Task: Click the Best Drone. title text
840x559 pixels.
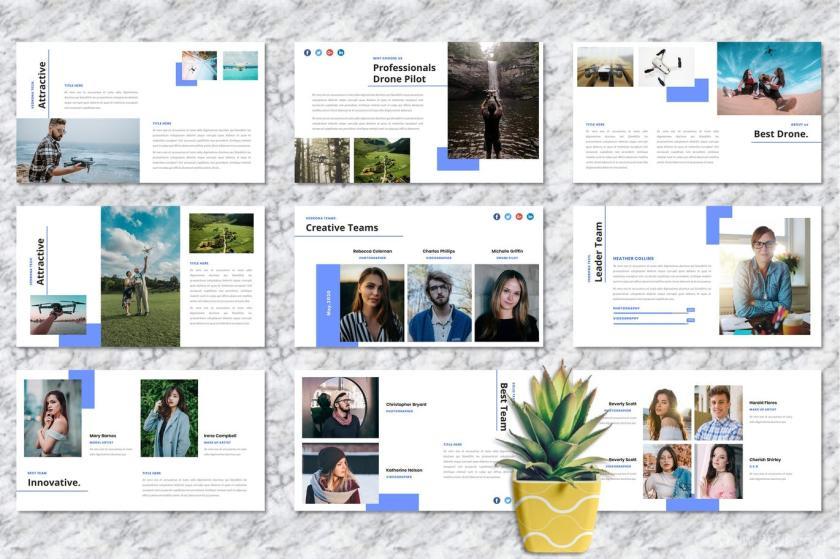Action: pyautogui.click(x=781, y=134)
